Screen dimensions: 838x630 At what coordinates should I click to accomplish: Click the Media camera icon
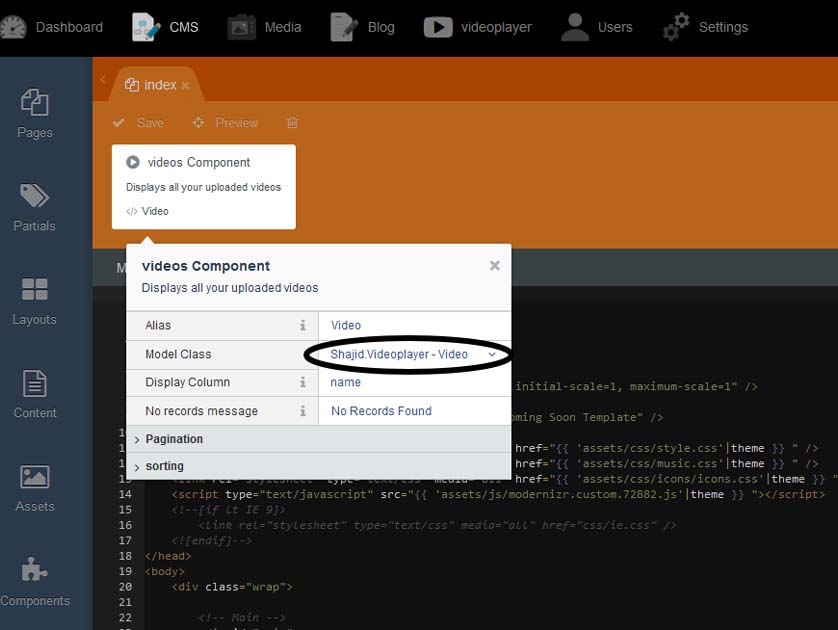(x=242, y=27)
